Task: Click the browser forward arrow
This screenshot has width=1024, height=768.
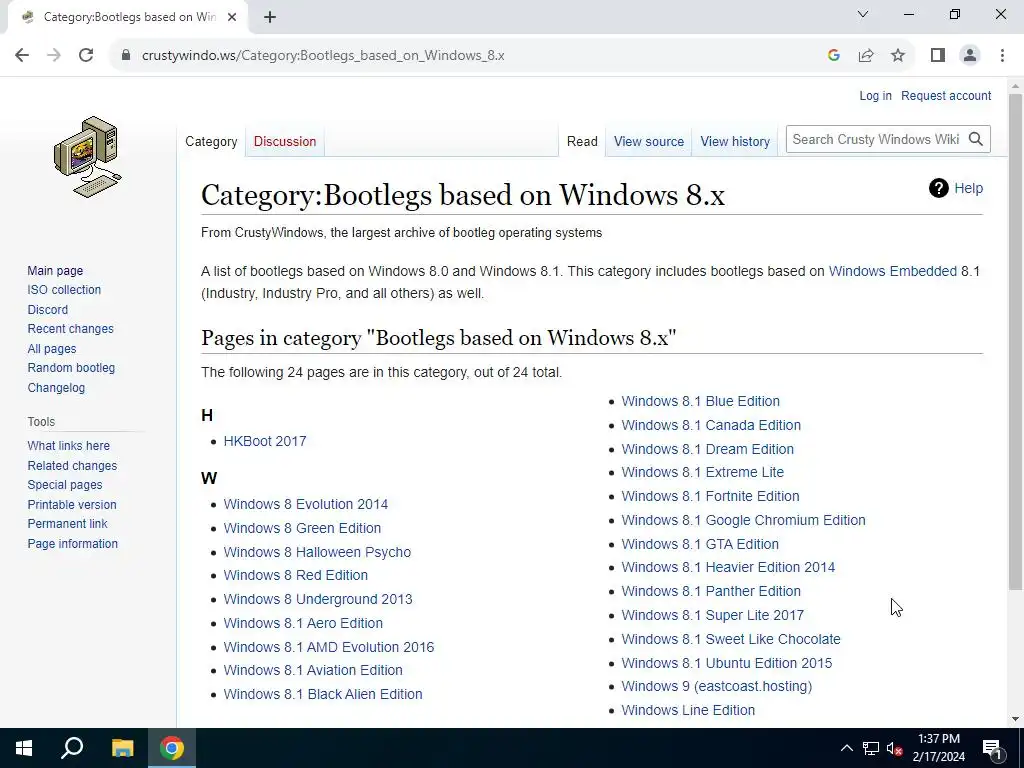Action: click(x=54, y=56)
